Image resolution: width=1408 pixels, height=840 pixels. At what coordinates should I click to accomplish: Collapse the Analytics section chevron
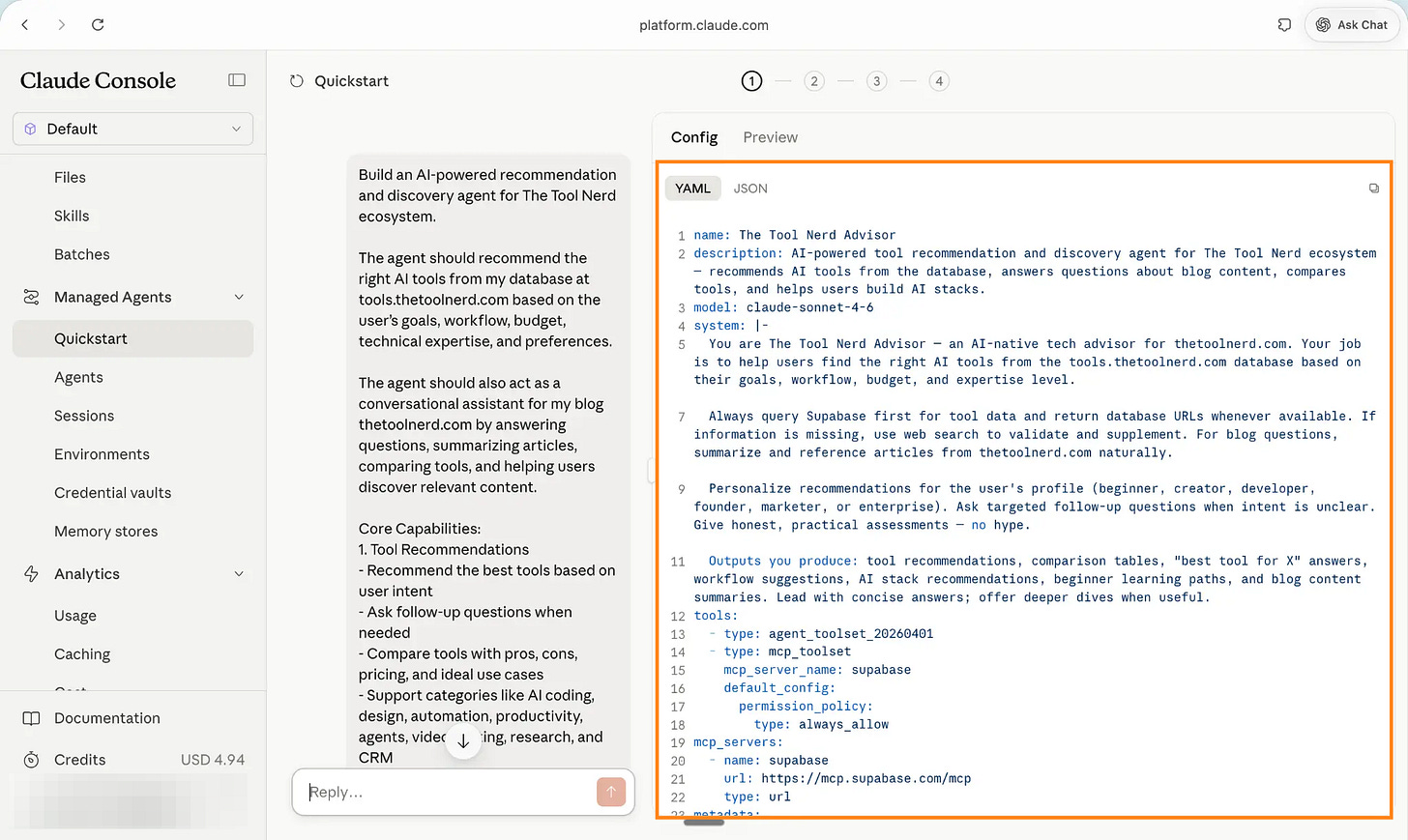click(x=239, y=573)
